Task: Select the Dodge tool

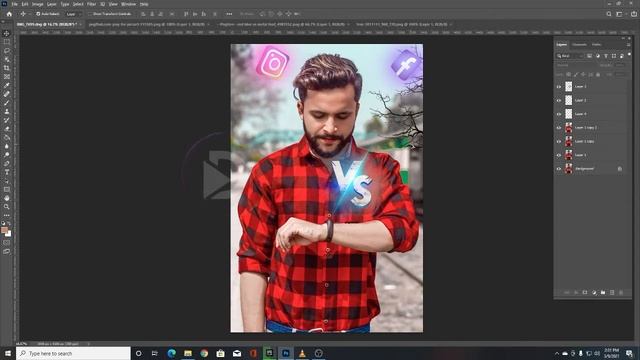Action: [x=7, y=155]
